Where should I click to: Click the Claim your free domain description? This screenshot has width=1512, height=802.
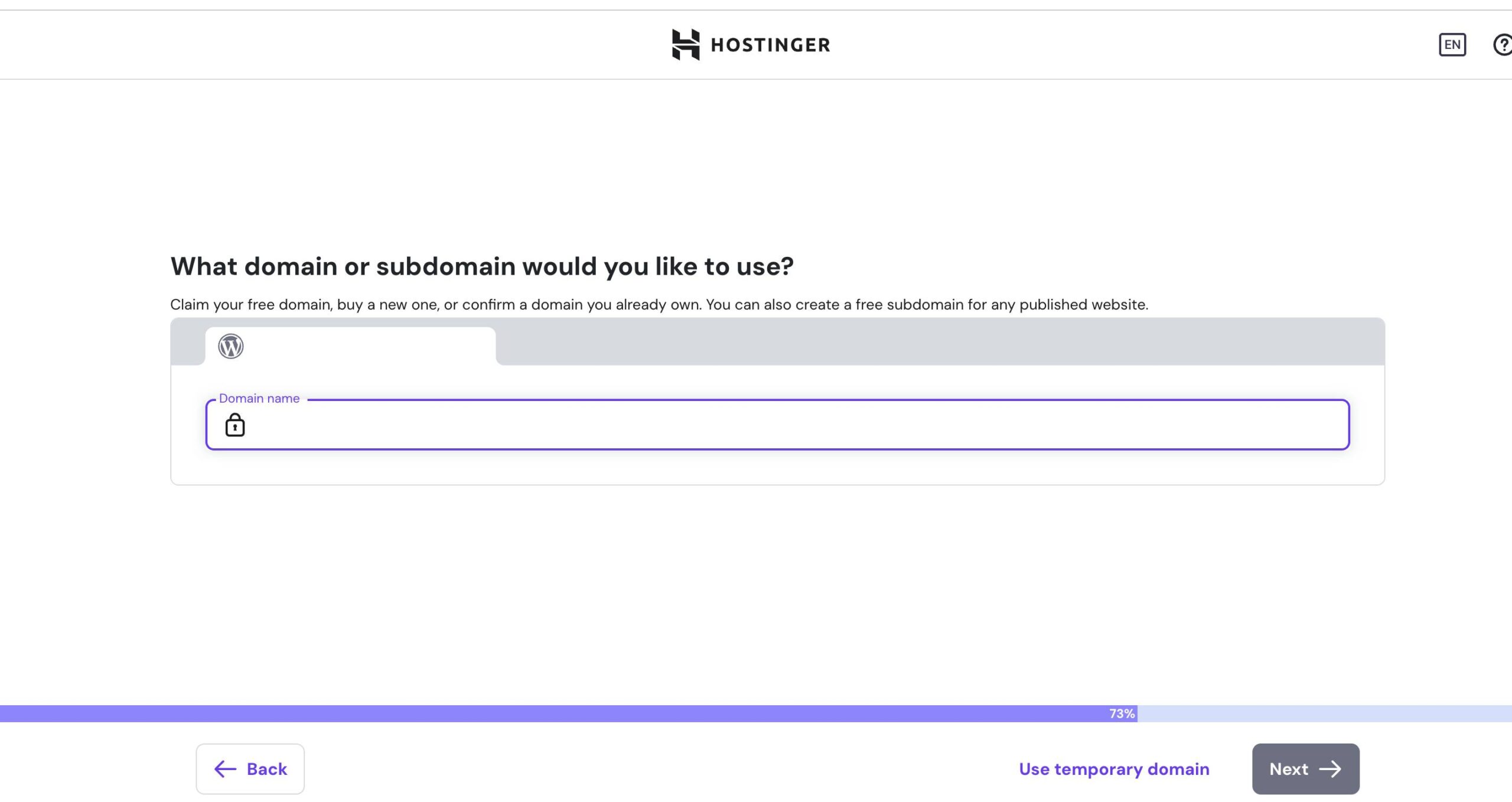tap(659, 305)
